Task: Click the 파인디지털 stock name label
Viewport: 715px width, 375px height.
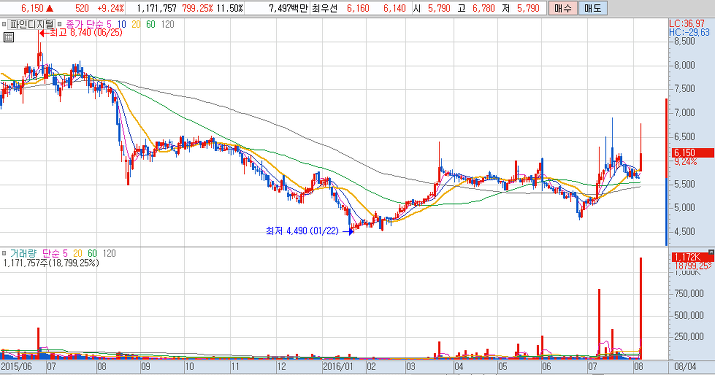Action: click(x=31, y=24)
